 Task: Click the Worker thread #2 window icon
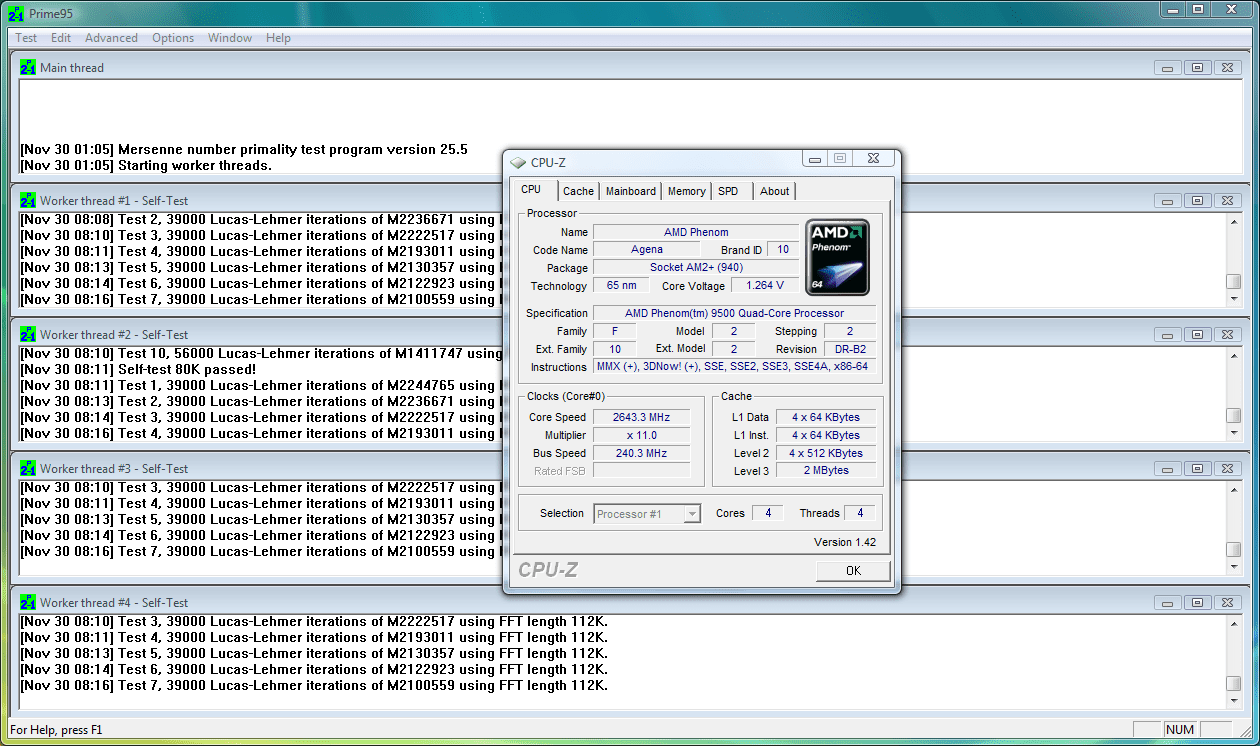28,335
